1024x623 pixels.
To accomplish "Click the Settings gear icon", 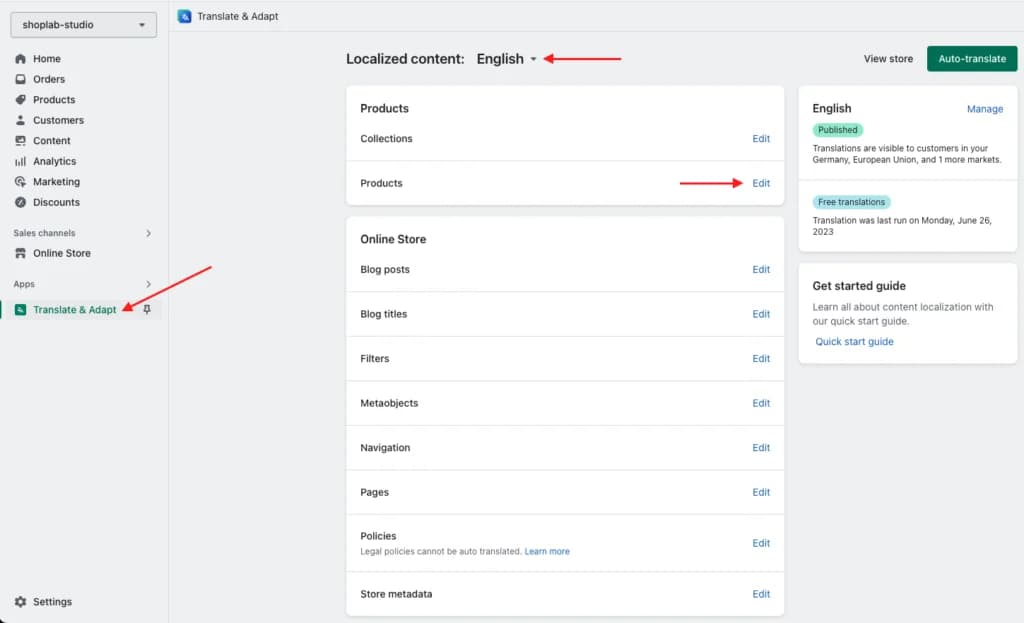I will (x=20, y=601).
